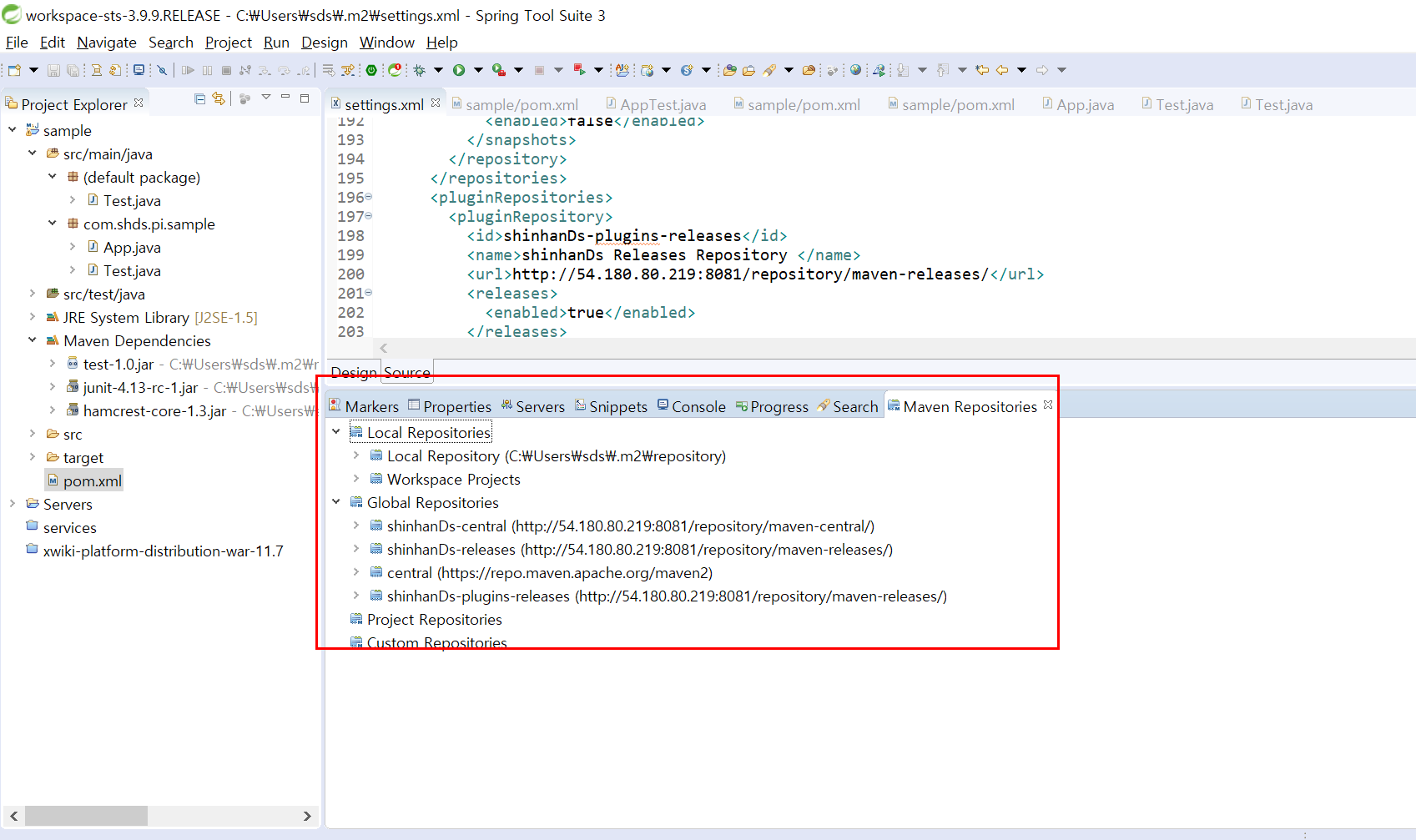Click the Forward navigation arrow icon
Screen dimensions: 1416x840
pyautogui.click(x=1041, y=70)
